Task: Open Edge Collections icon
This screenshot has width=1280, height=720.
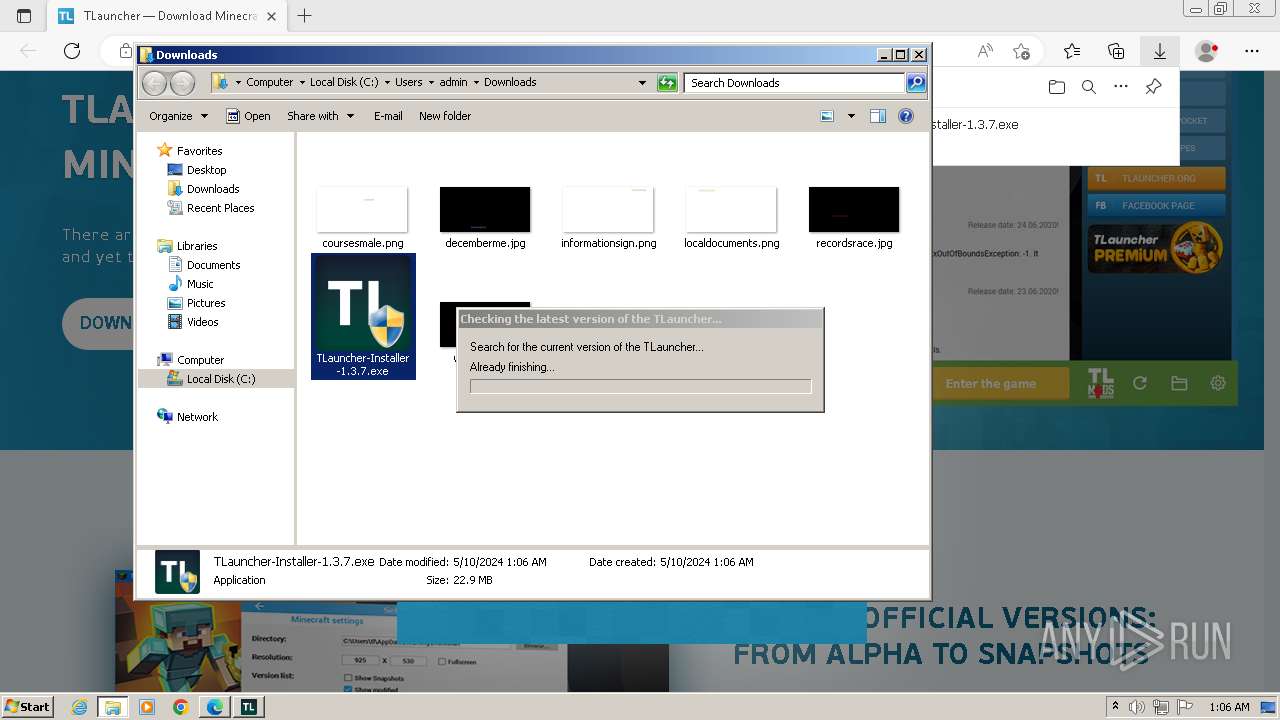Action: point(1116,51)
